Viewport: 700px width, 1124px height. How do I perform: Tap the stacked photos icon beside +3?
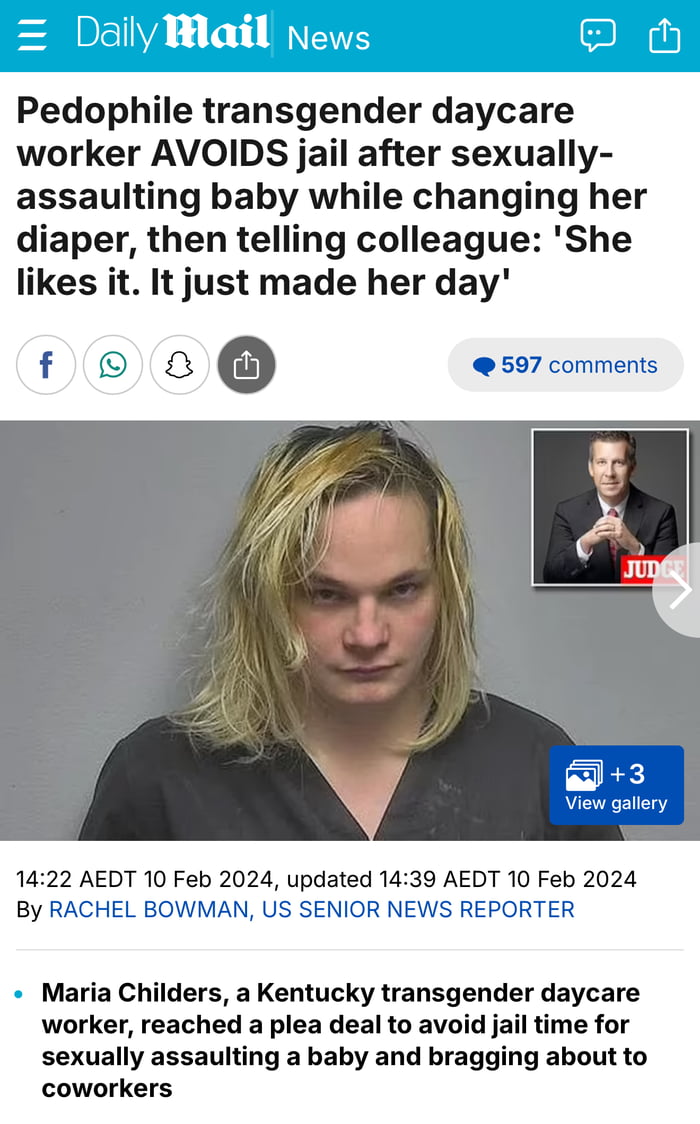584,775
